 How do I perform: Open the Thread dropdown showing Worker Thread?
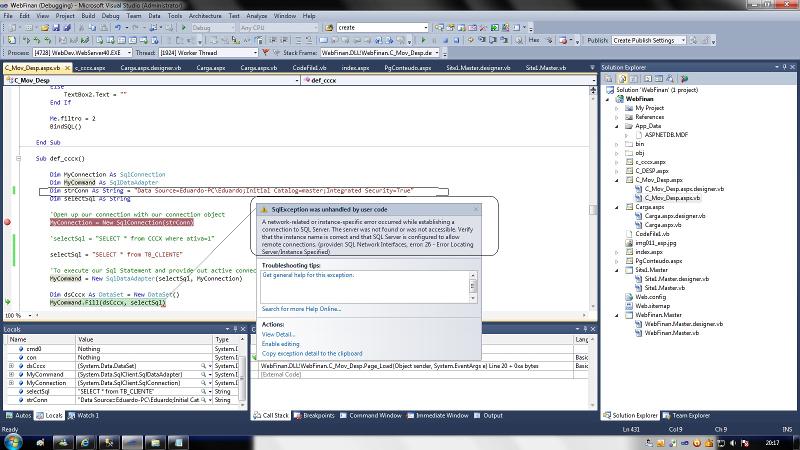(x=255, y=53)
